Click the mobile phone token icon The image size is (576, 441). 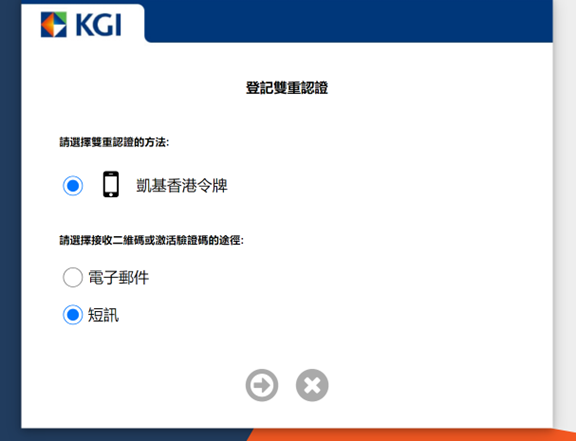pyautogui.click(x=111, y=184)
